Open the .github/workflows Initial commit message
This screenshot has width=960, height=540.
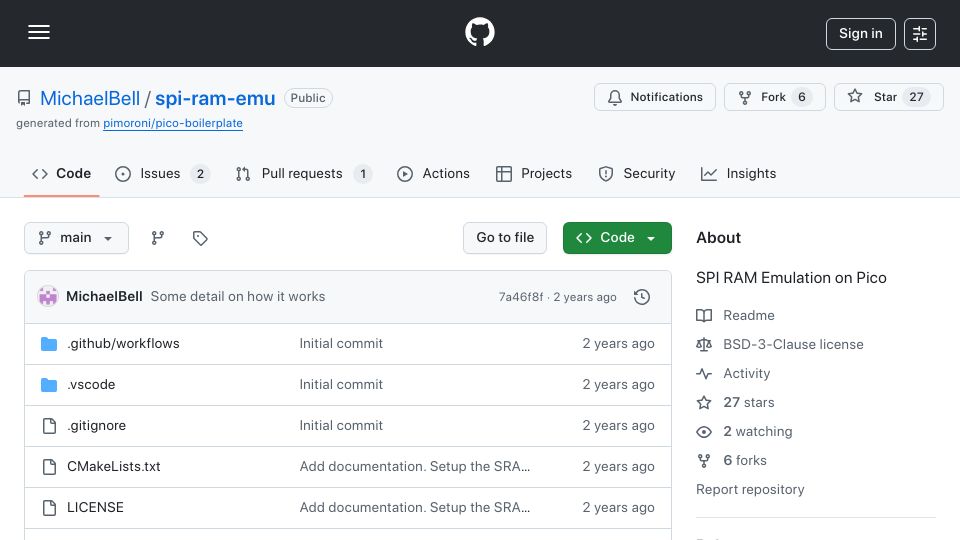(x=341, y=343)
